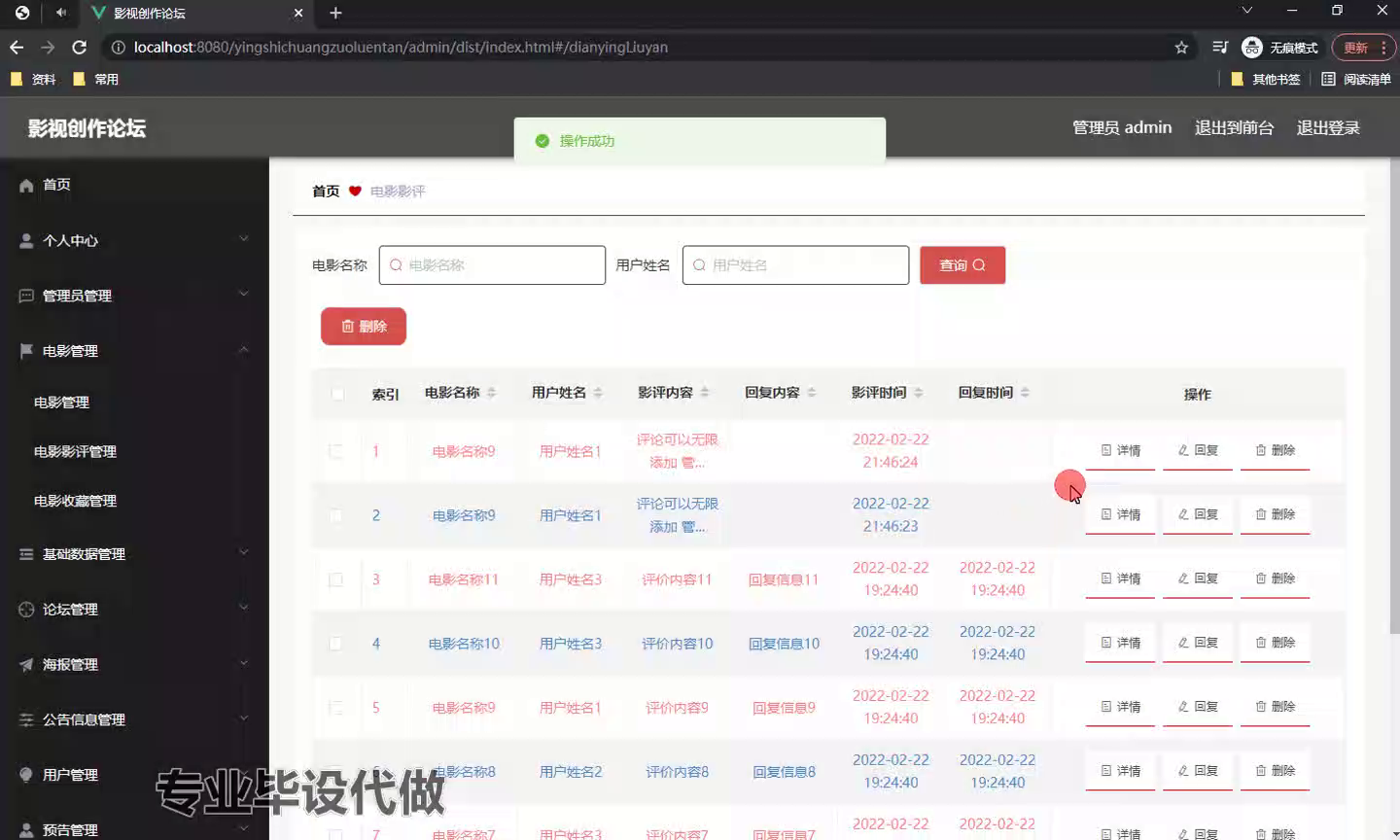The image size is (1400, 840).
Task: Click the 首页 breadcrumb link
Action: click(326, 192)
